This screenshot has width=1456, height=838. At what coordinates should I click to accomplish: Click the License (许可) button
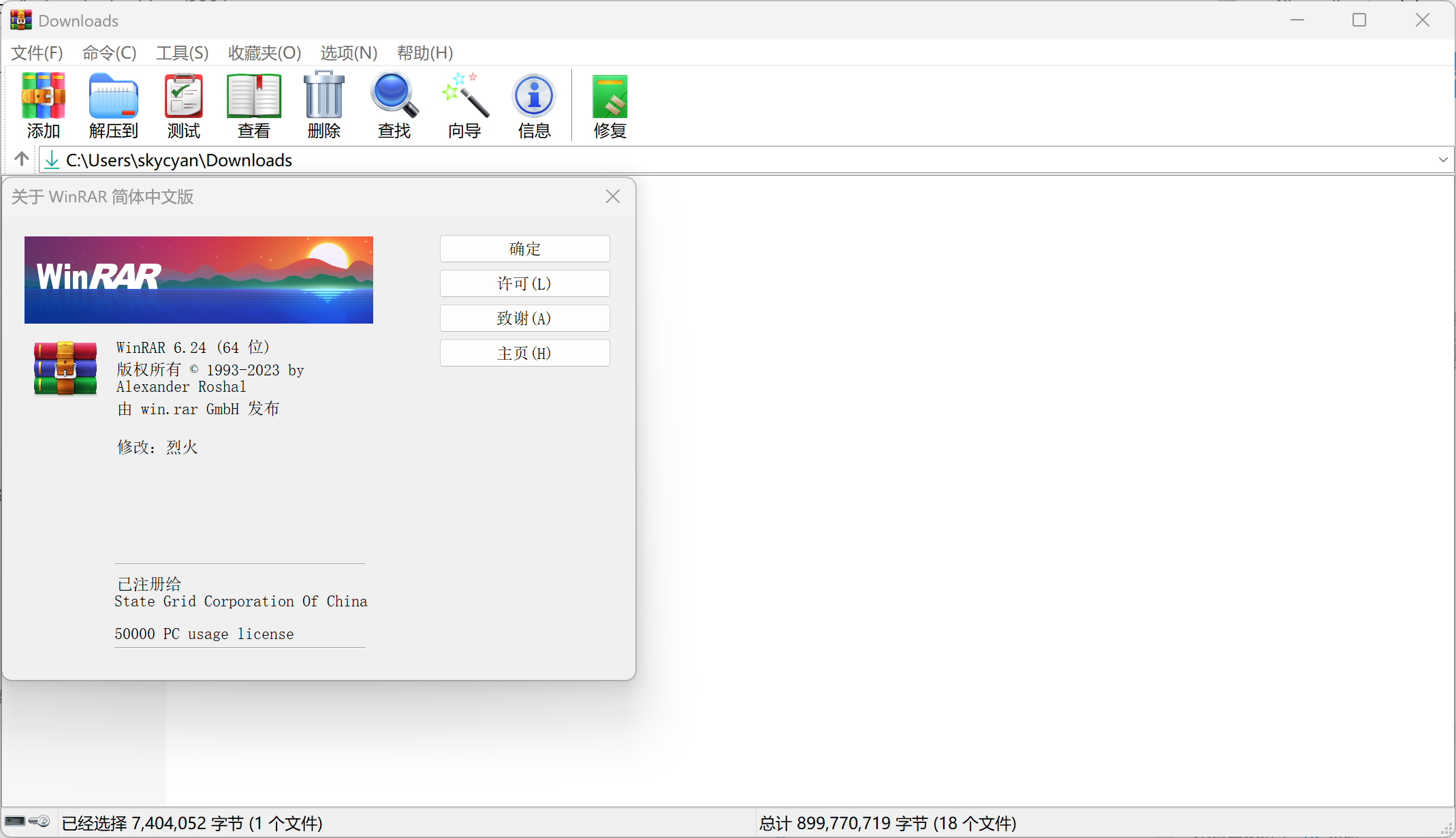(x=525, y=283)
